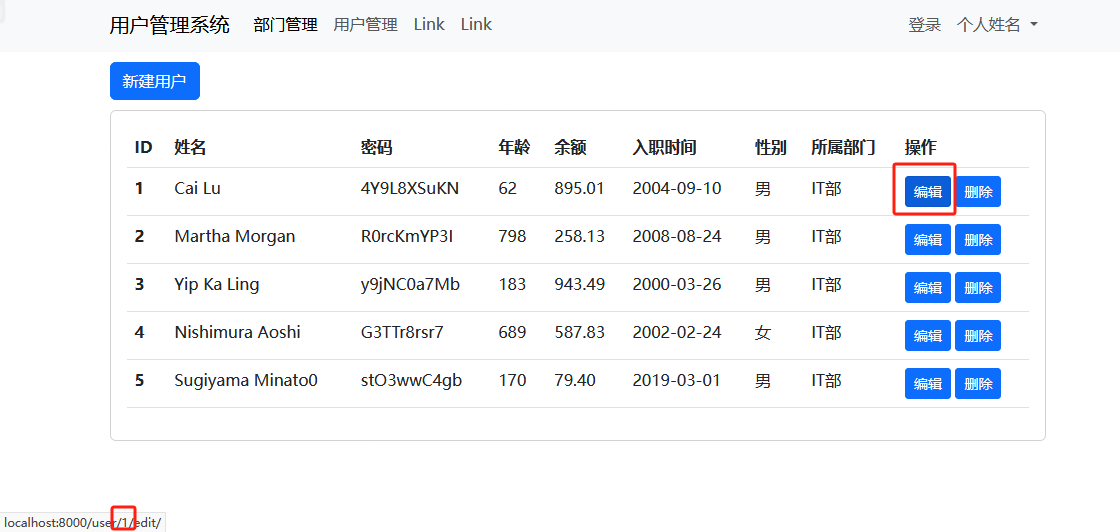The image size is (1120, 532).
Task: Click 删除 for Nishimura Aoshi
Action: tap(977, 336)
